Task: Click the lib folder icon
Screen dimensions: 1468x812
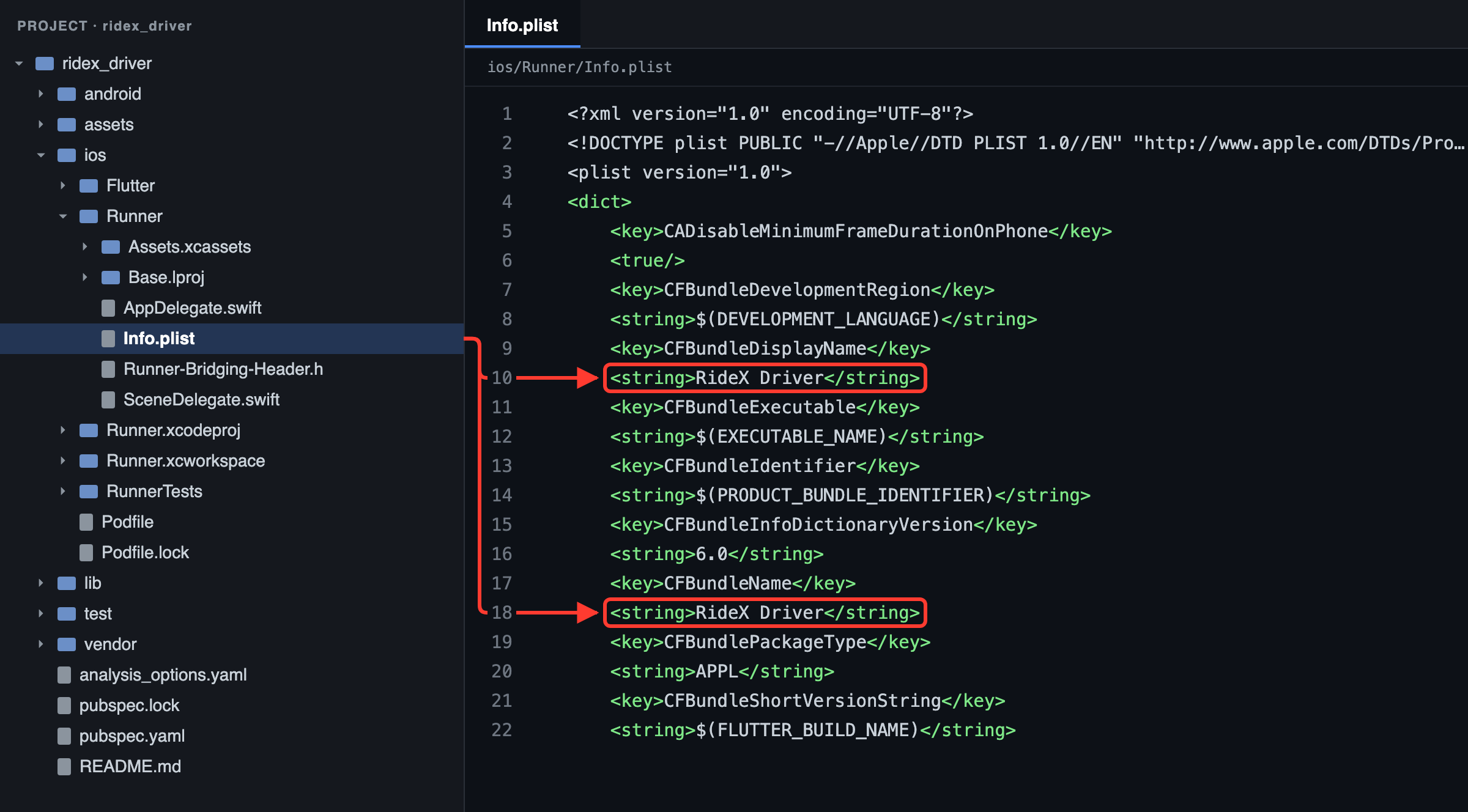Action: (x=67, y=583)
